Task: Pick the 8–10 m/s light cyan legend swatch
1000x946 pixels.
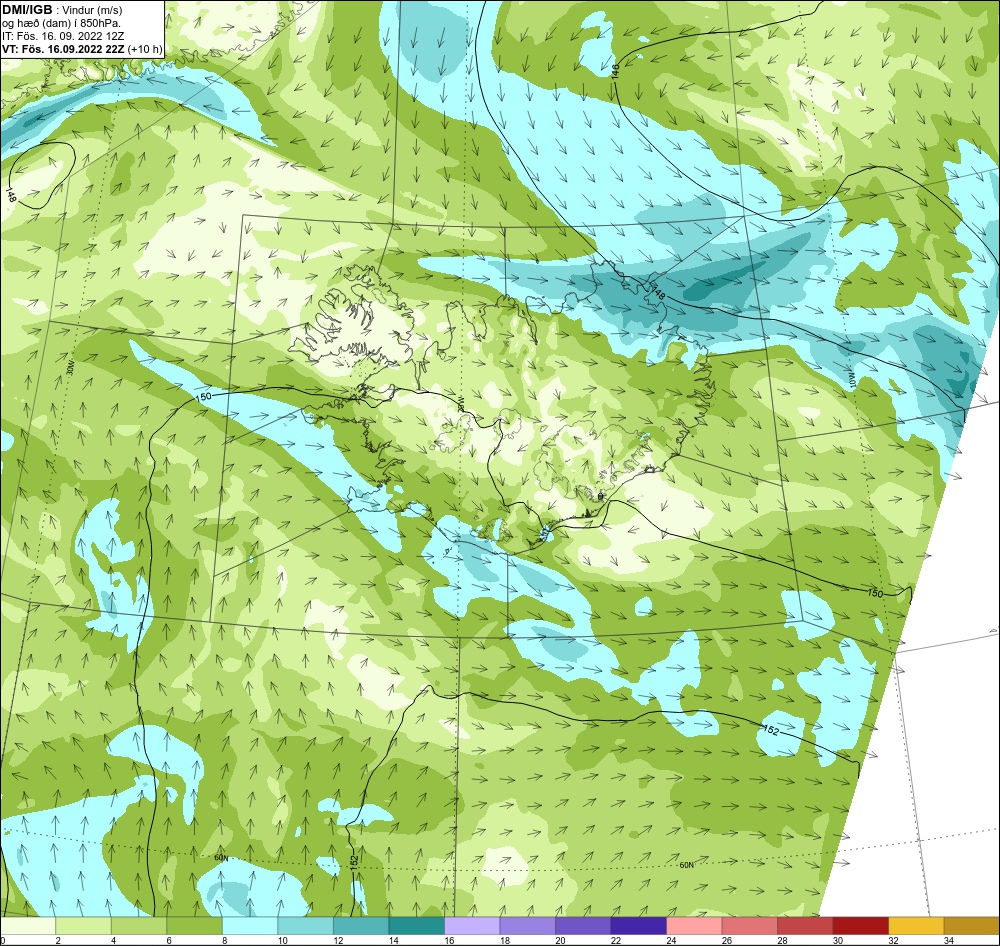Action: pyautogui.click(x=250, y=925)
